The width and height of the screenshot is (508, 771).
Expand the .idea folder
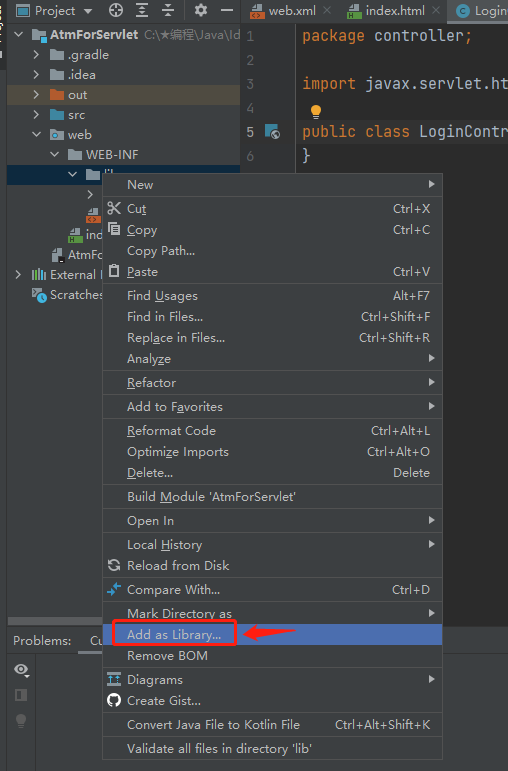click(36, 75)
